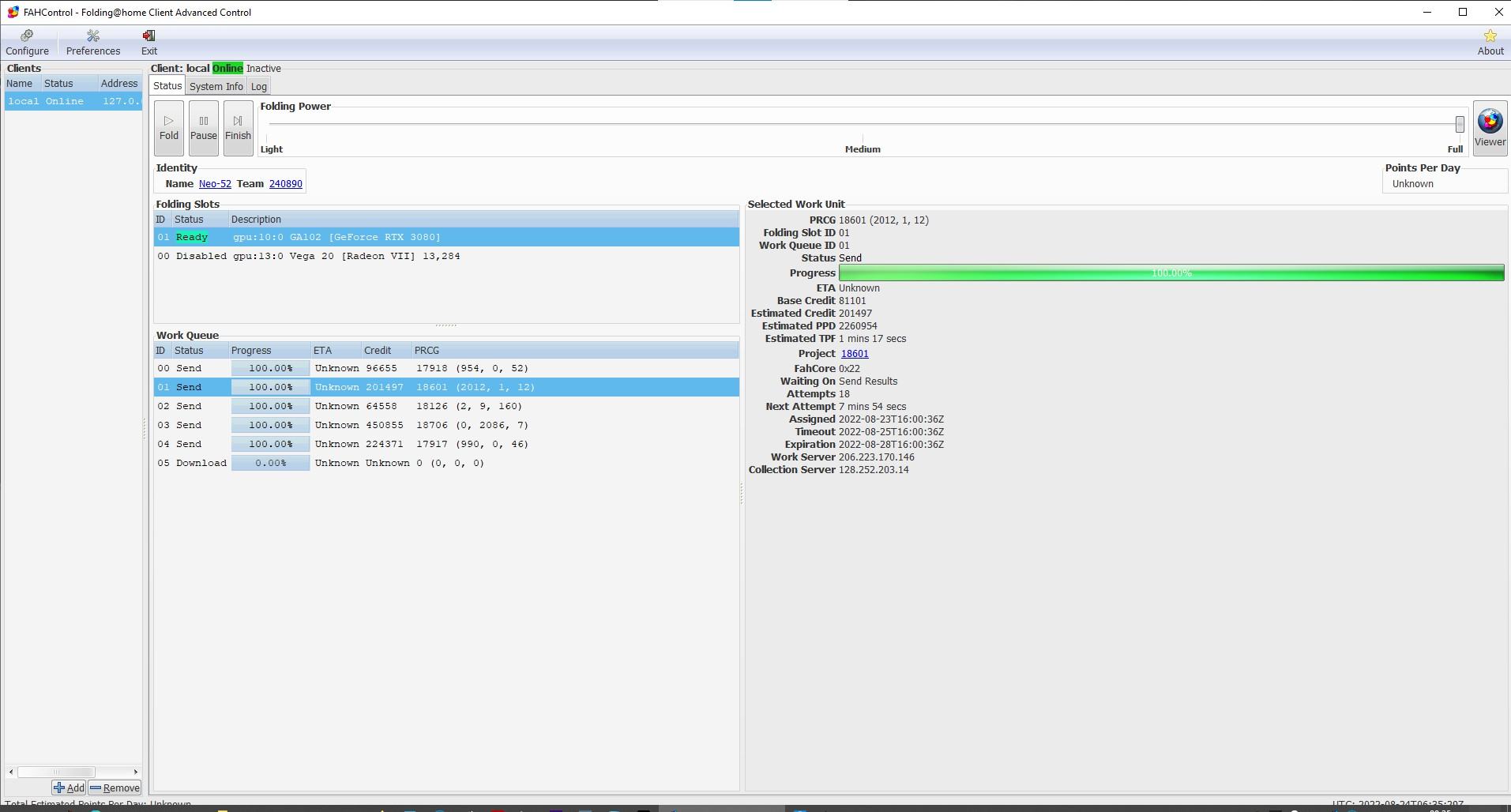Image resolution: width=1511 pixels, height=812 pixels.
Task: Open team 240890 link
Action: (x=285, y=183)
